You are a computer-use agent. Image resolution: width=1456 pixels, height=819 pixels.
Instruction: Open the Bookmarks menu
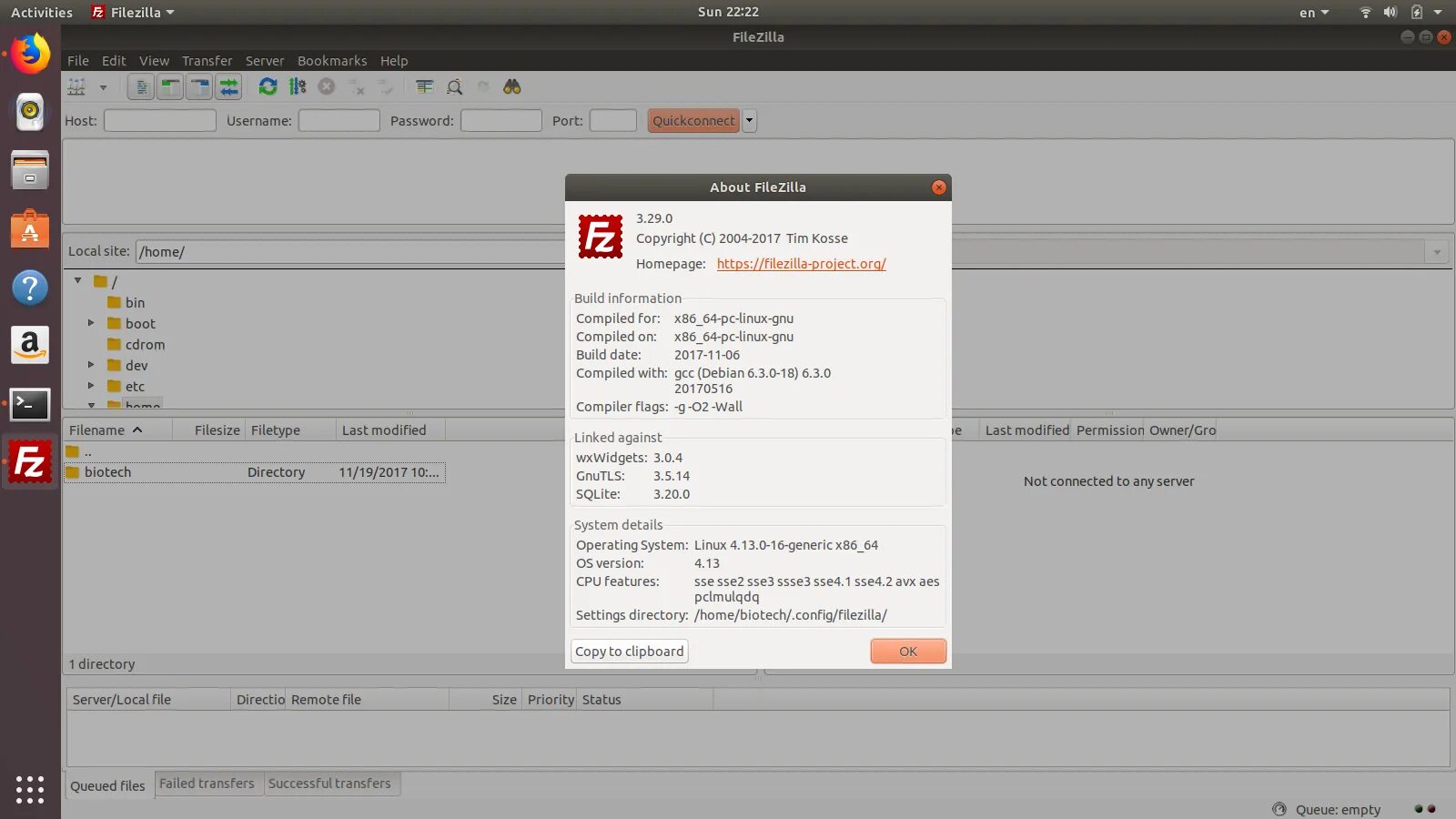point(332,61)
